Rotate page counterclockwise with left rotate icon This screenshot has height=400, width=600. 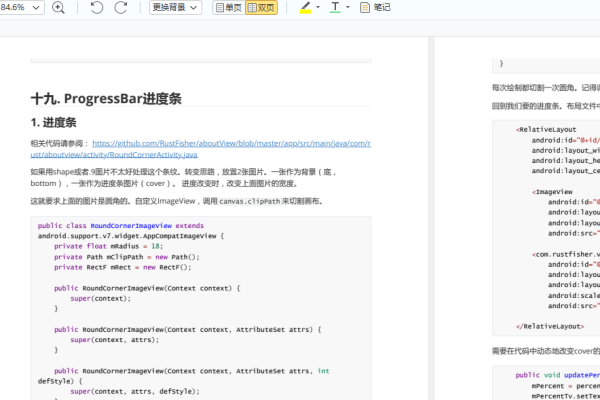click(97, 7)
